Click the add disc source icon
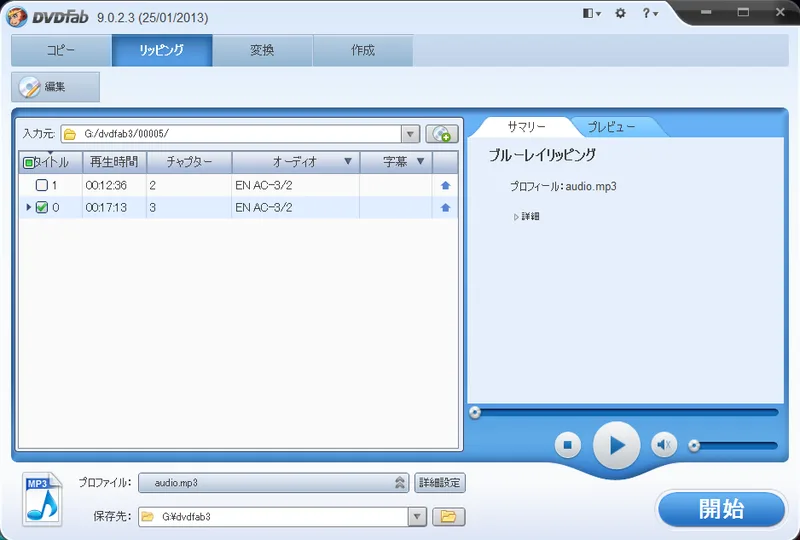 (442, 134)
